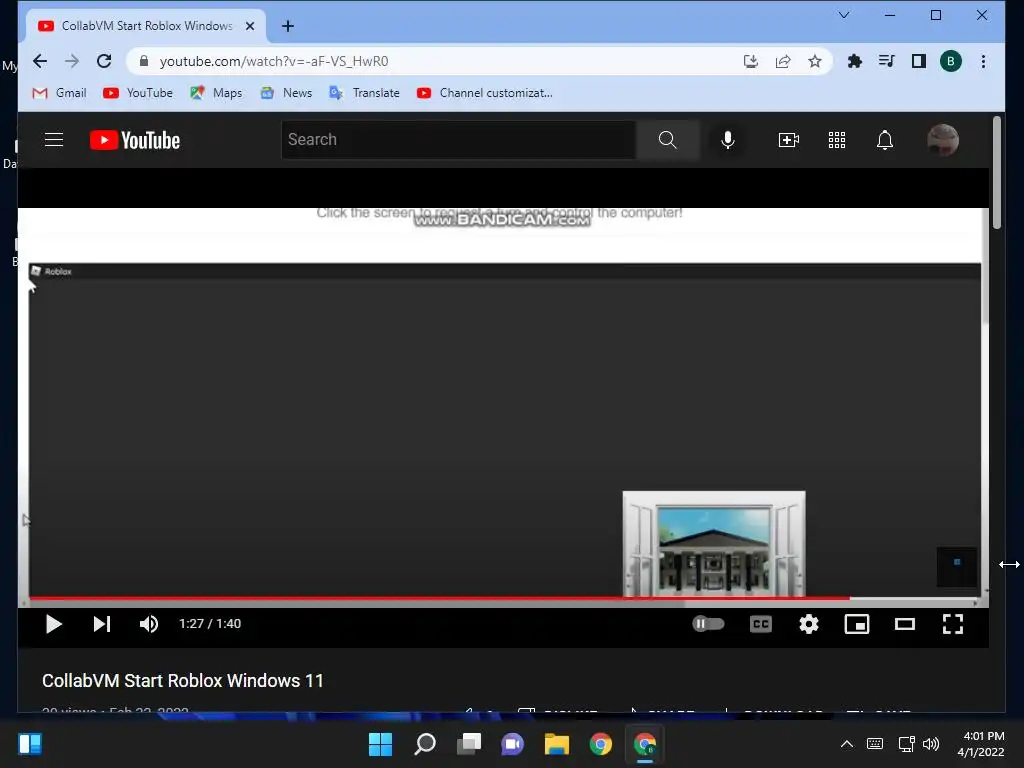Open the YouTube account avatar menu
1024x768 pixels.
(x=943, y=140)
